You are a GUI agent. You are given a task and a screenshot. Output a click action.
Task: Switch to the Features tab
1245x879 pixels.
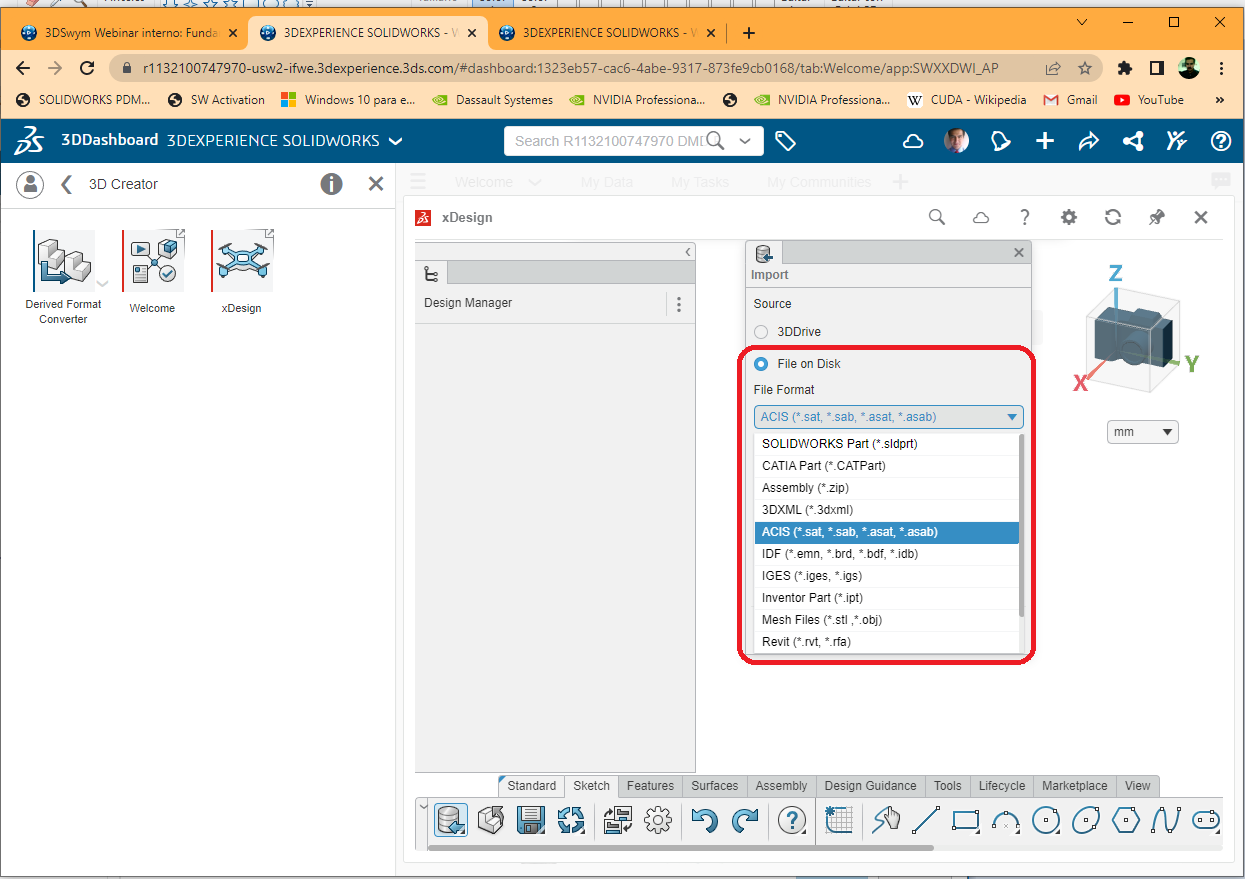point(650,786)
